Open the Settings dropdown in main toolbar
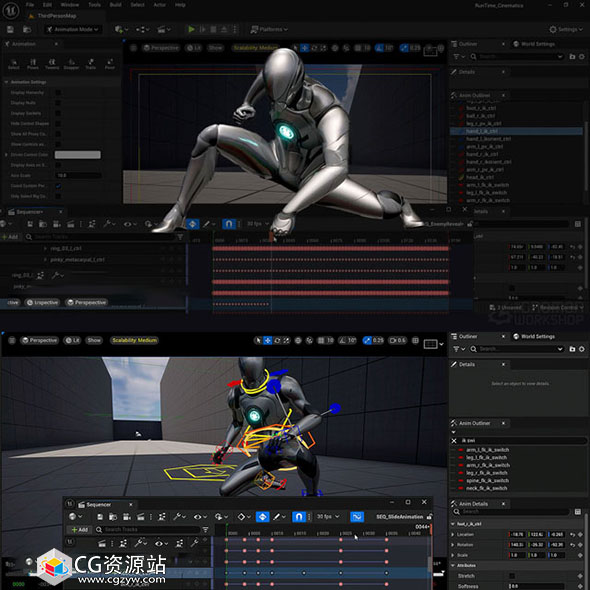Screen dimensions: 590x590 [x=566, y=29]
